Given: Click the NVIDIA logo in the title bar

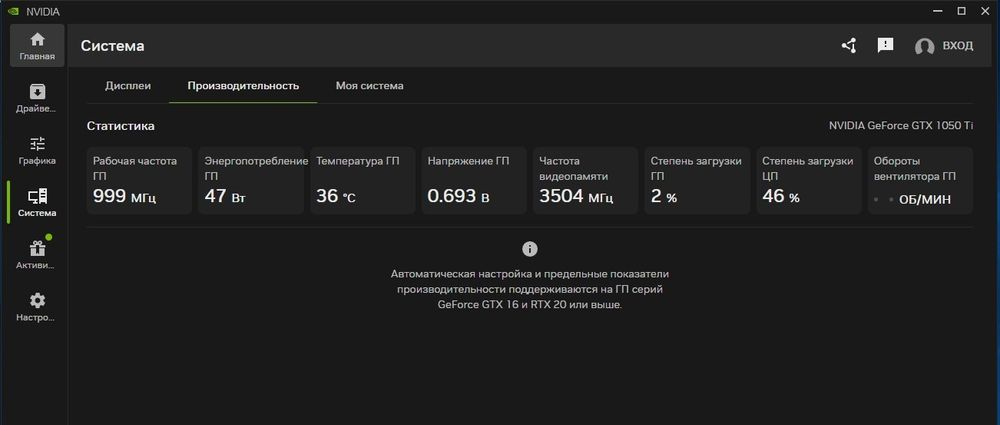Looking at the screenshot, I should (13, 11).
